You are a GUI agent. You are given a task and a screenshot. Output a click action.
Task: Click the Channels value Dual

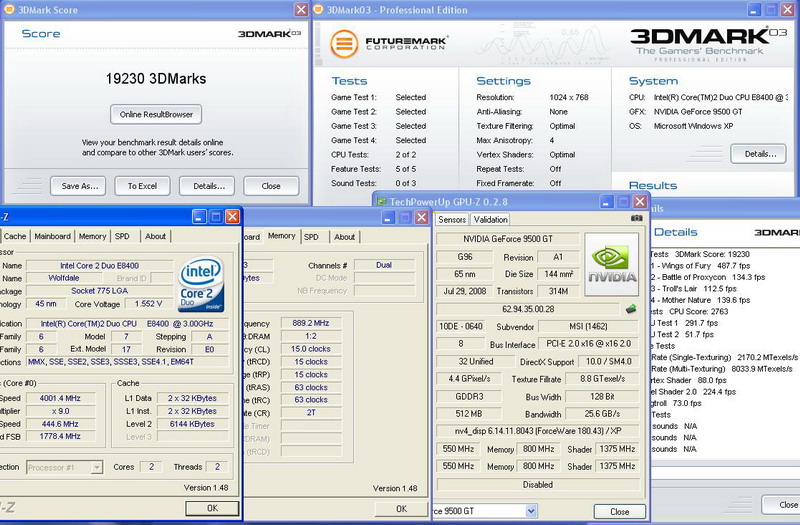(384, 265)
